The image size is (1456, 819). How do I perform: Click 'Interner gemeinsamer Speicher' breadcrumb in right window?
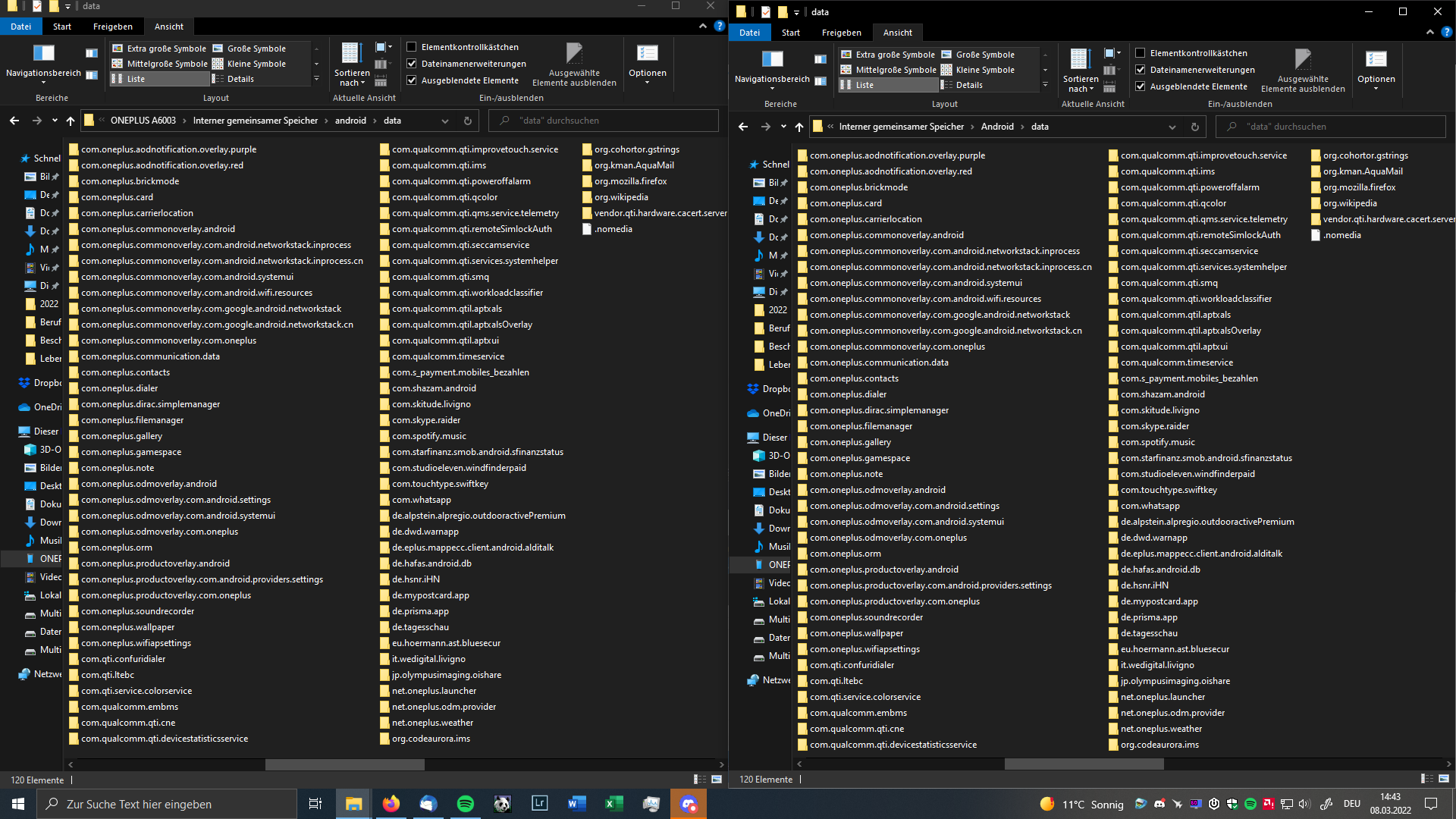tap(902, 127)
